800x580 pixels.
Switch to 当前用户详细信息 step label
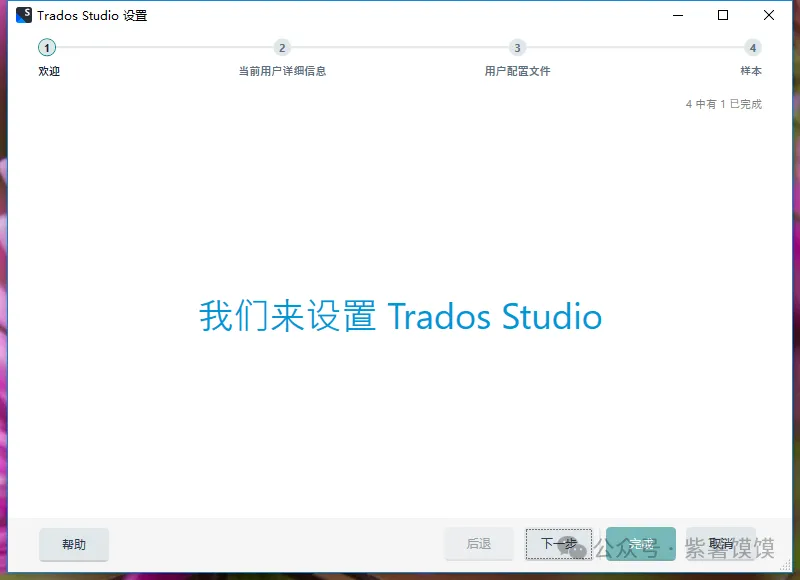coord(282,71)
